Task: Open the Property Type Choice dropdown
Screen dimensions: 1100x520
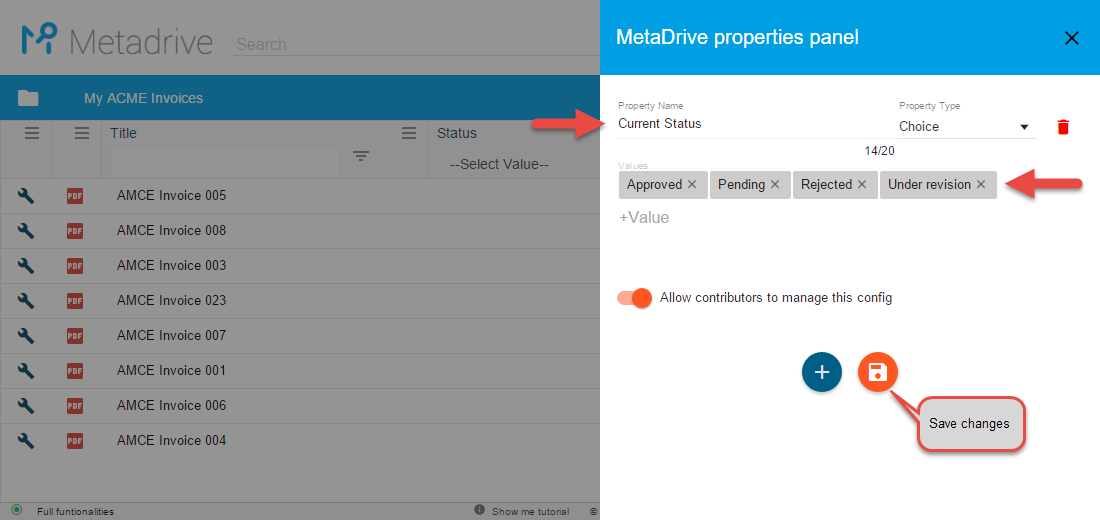Action: [967, 127]
